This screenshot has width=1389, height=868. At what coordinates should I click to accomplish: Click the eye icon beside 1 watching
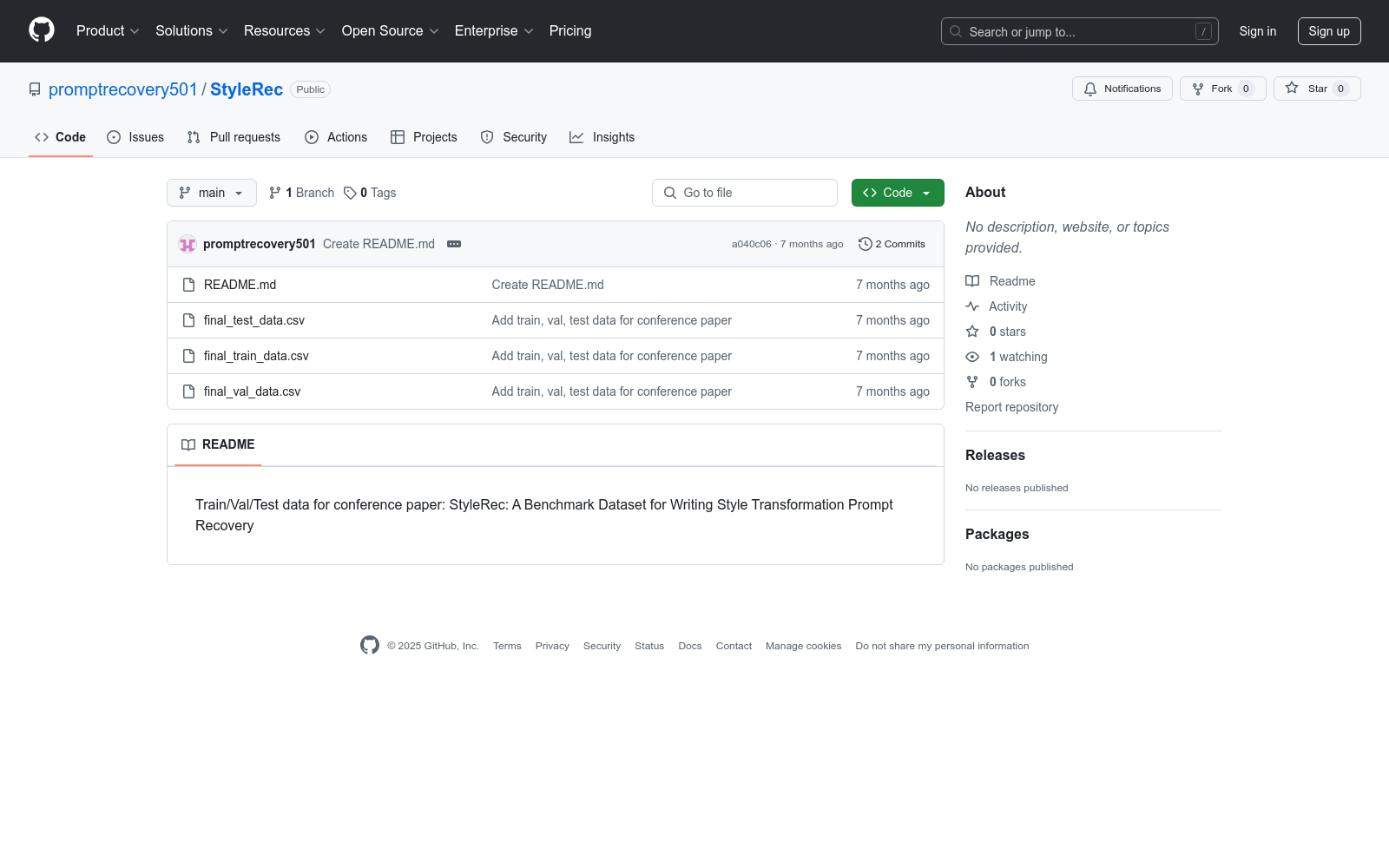pyautogui.click(x=972, y=357)
